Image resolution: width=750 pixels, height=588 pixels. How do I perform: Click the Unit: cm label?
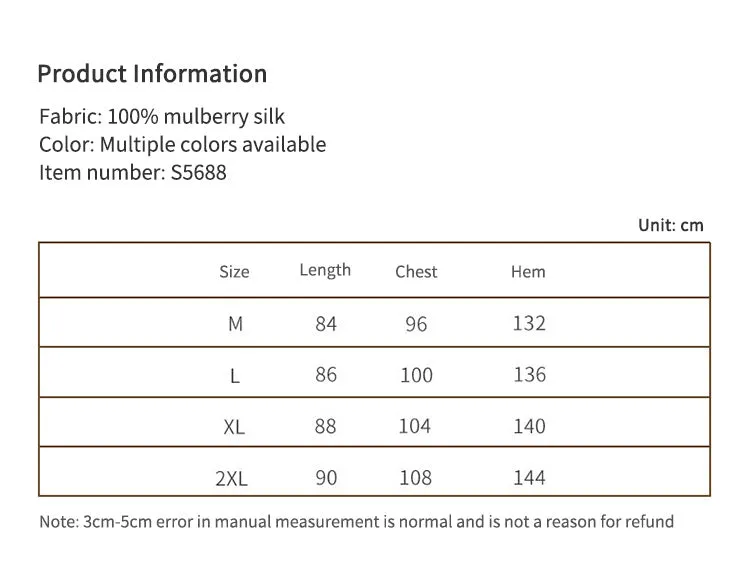(x=671, y=225)
